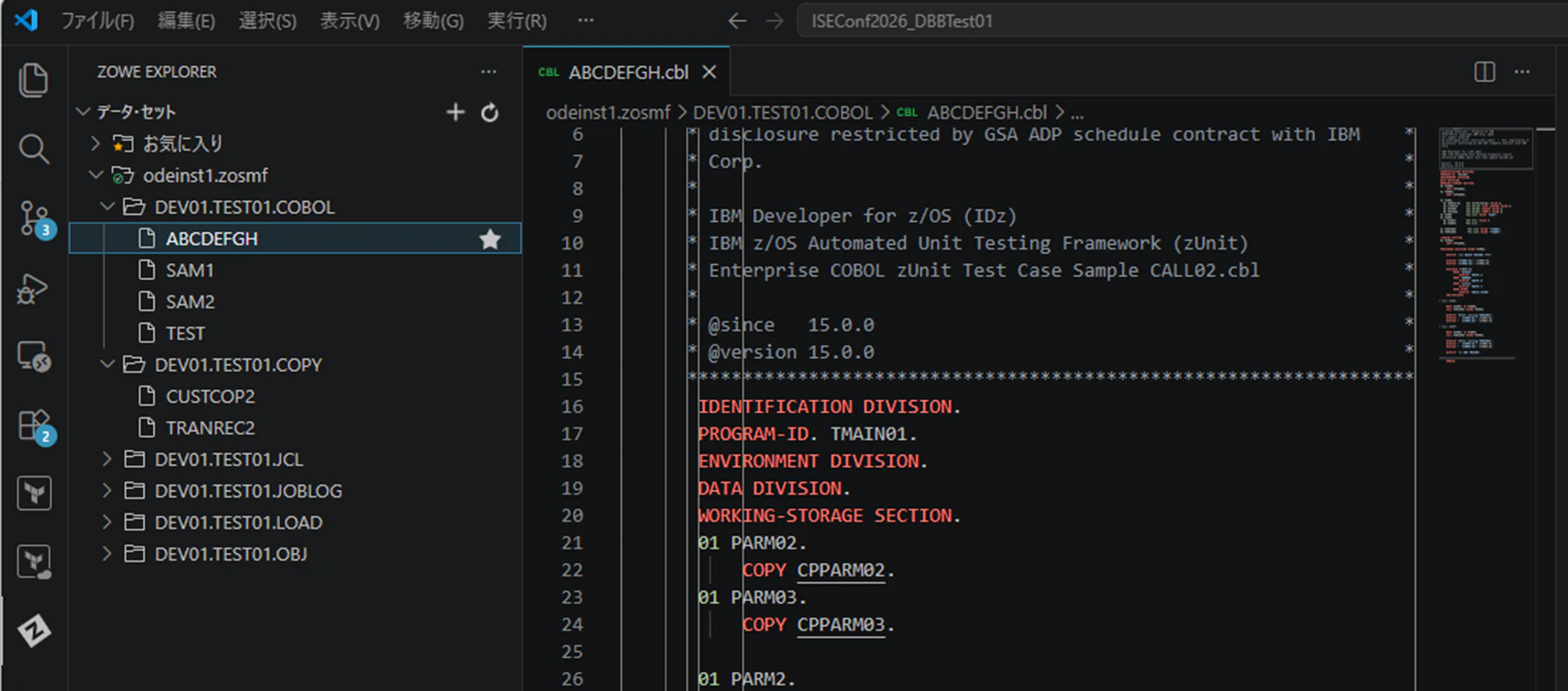The height and width of the screenshot is (691, 1568).
Task: Activate the ABCDEFGH.cbl editor tab
Action: pos(627,72)
